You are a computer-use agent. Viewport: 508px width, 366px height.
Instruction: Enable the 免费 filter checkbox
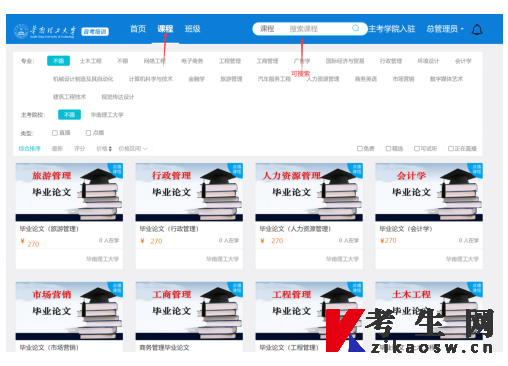click(x=360, y=149)
